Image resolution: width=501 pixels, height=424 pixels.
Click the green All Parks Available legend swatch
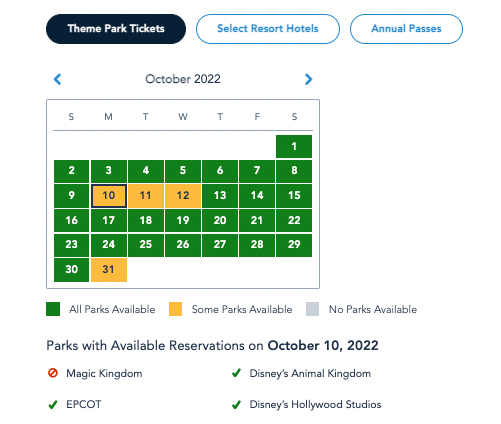(x=53, y=309)
